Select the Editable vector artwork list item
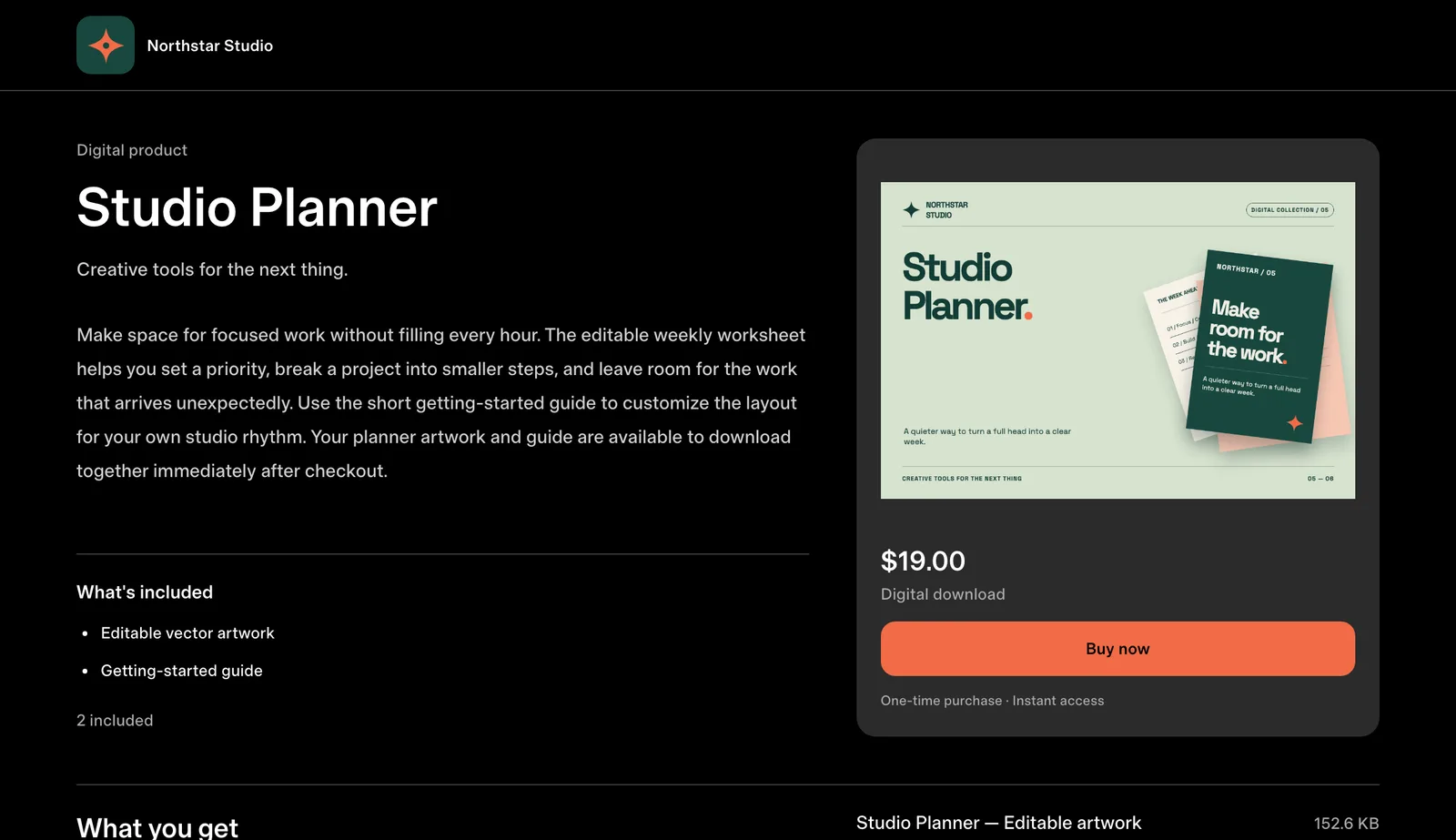1456x840 pixels. pyautogui.click(x=187, y=633)
